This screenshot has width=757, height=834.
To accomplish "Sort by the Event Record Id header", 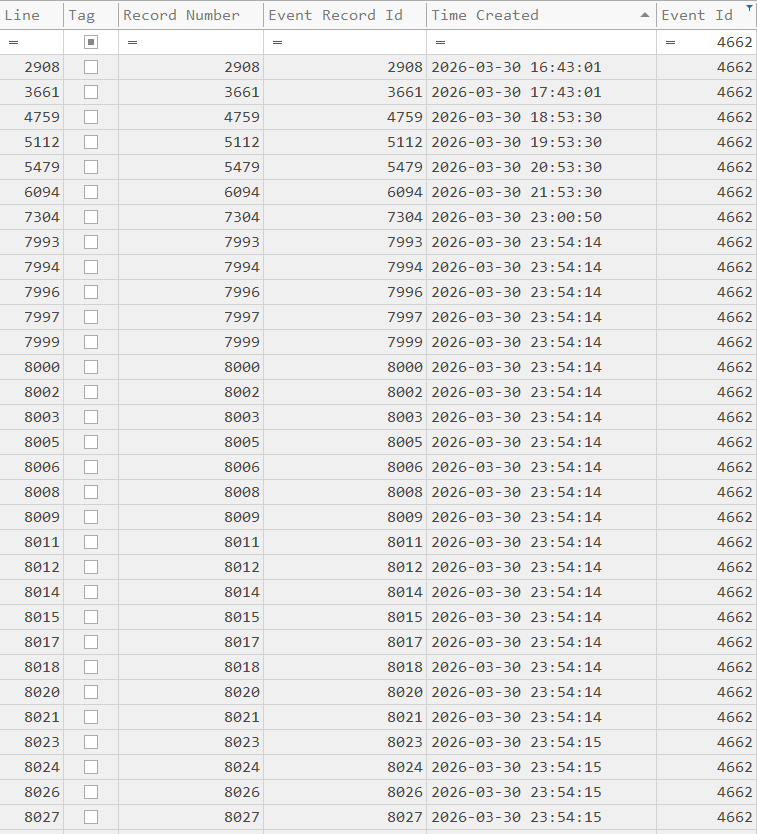I will click(345, 15).
